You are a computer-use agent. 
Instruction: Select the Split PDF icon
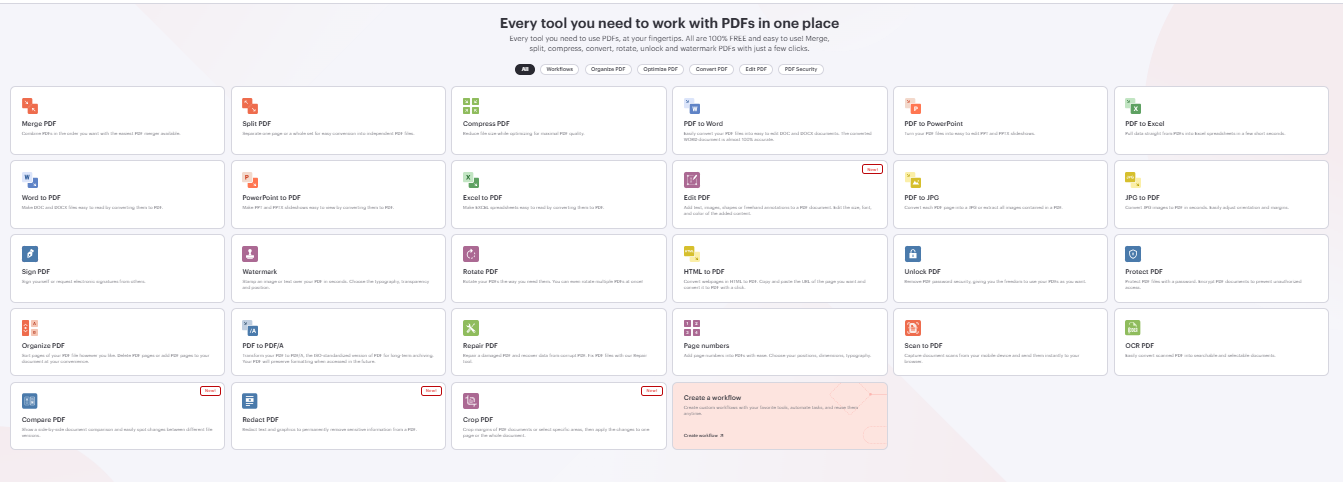pyautogui.click(x=250, y=106)
